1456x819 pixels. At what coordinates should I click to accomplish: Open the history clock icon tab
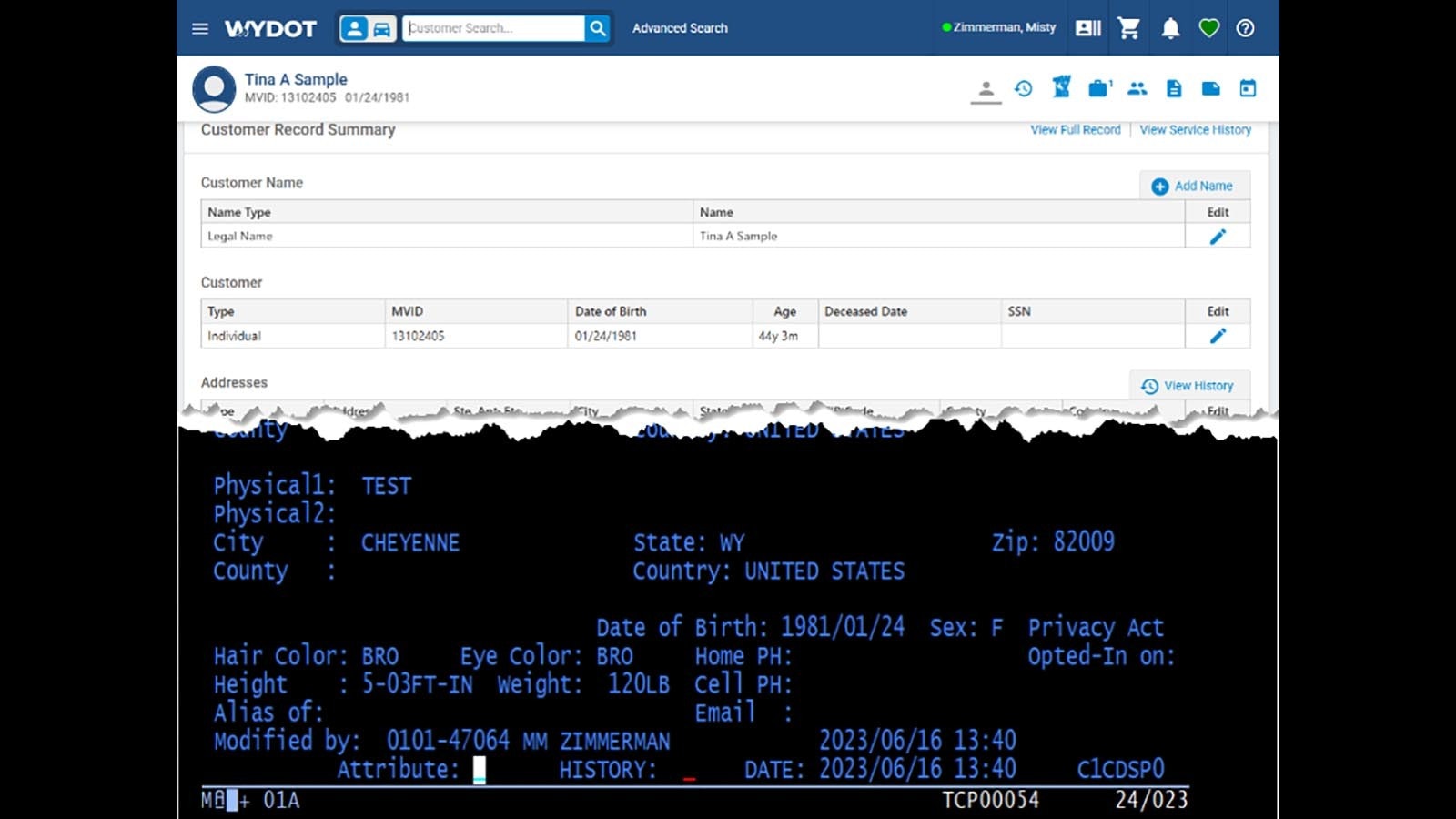coord(1024,88)
